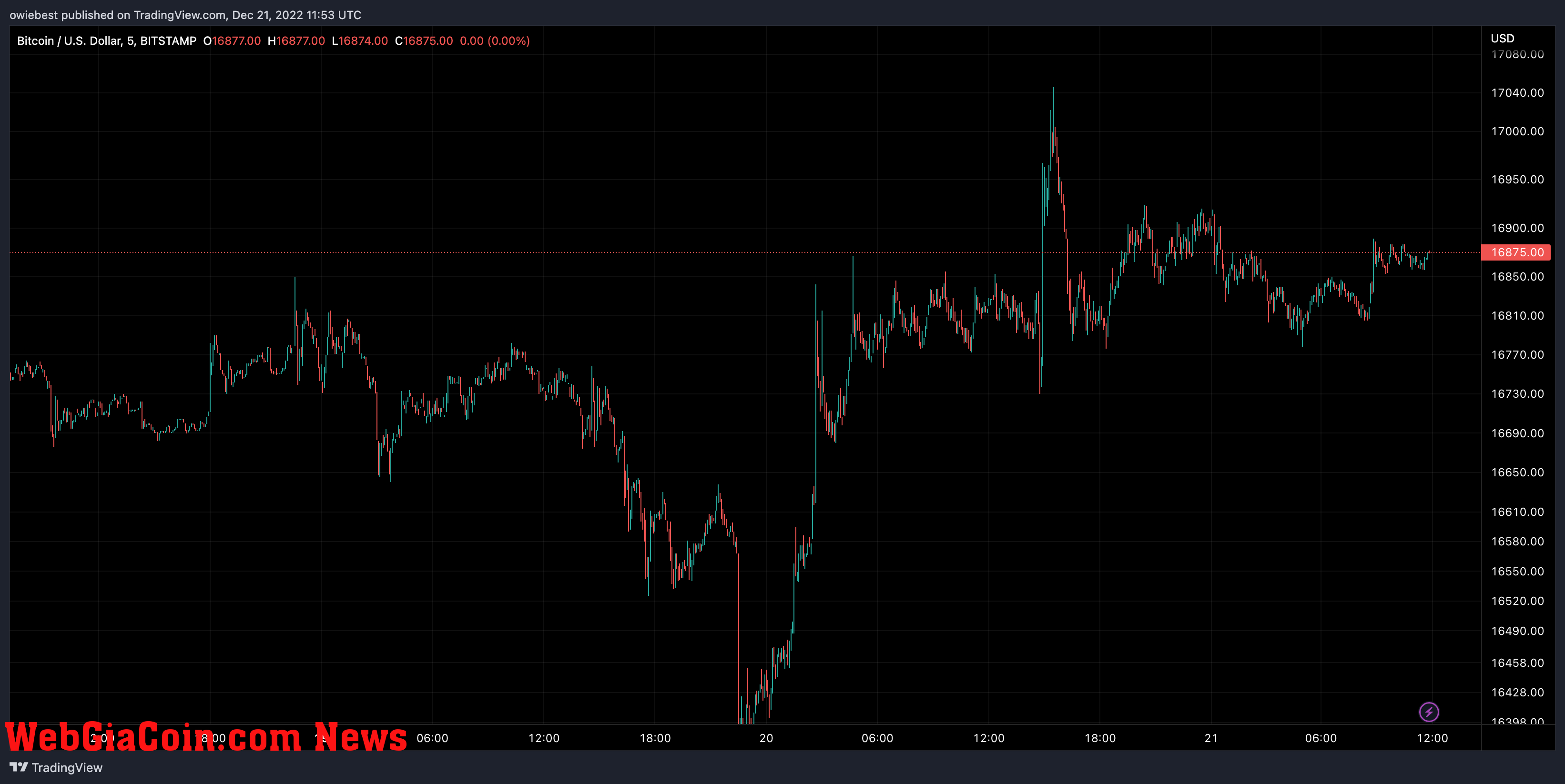Click the 16610.00 price axis label
Screen dimensions: 1565x784
click(1517, 512)
